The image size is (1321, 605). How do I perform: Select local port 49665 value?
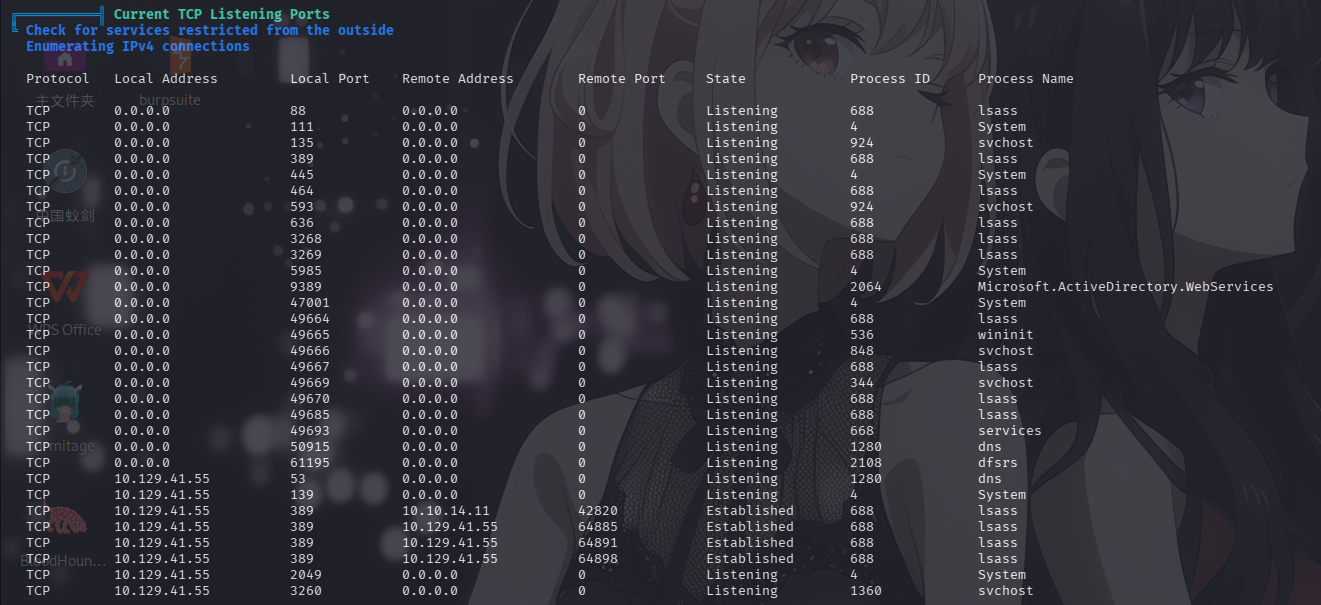310,335
